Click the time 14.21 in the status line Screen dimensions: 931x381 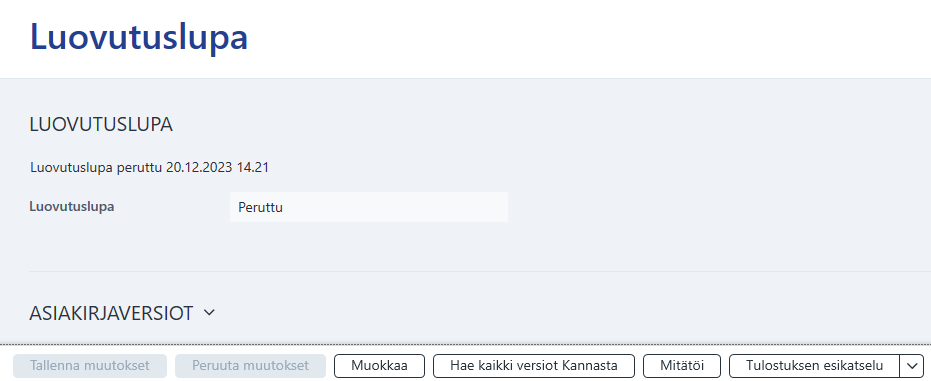click(253, 168)
